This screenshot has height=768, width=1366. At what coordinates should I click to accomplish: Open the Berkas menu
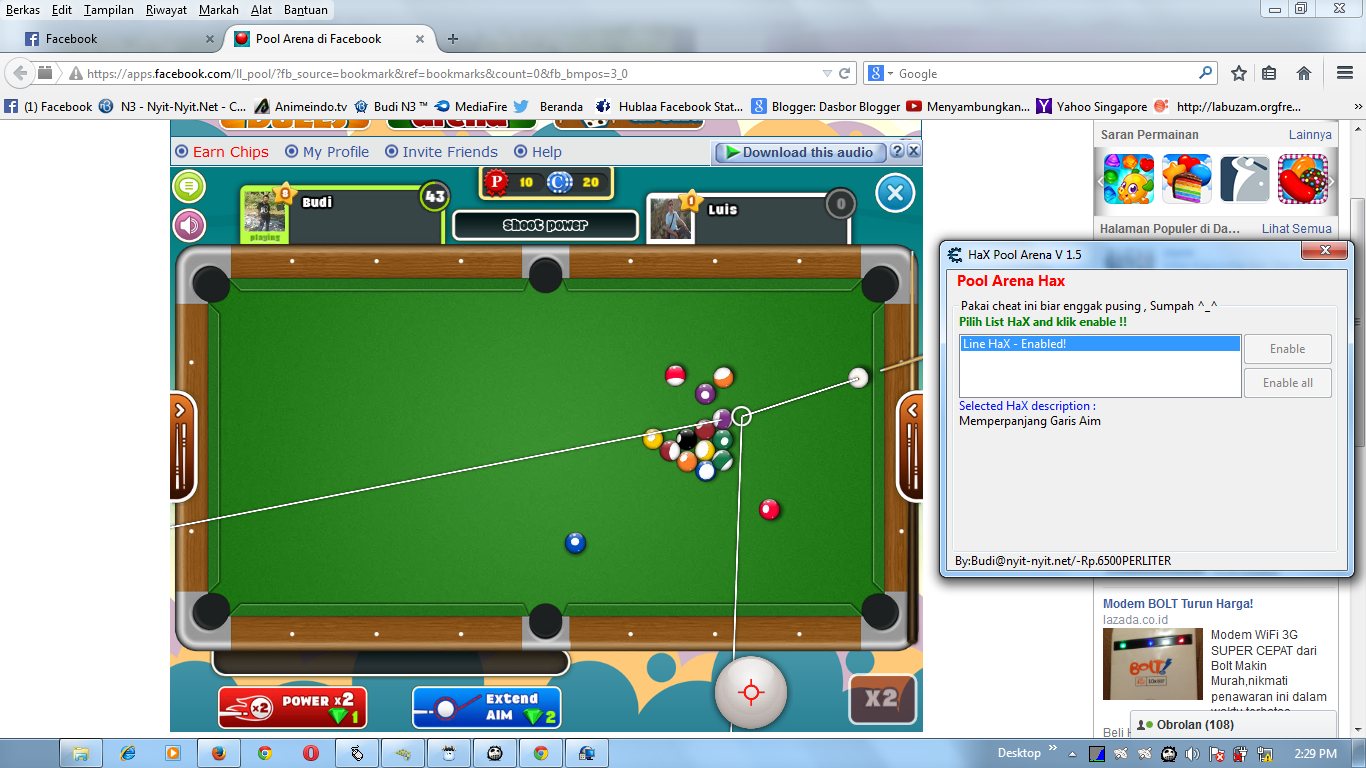pyautogui.click(x=23, y=10)
